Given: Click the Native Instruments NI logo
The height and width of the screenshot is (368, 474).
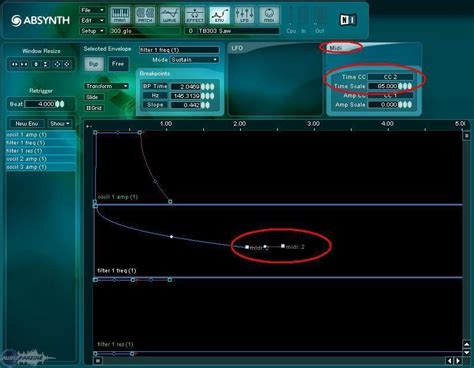Looking at the screenshot, I should (x=348, y=20).
